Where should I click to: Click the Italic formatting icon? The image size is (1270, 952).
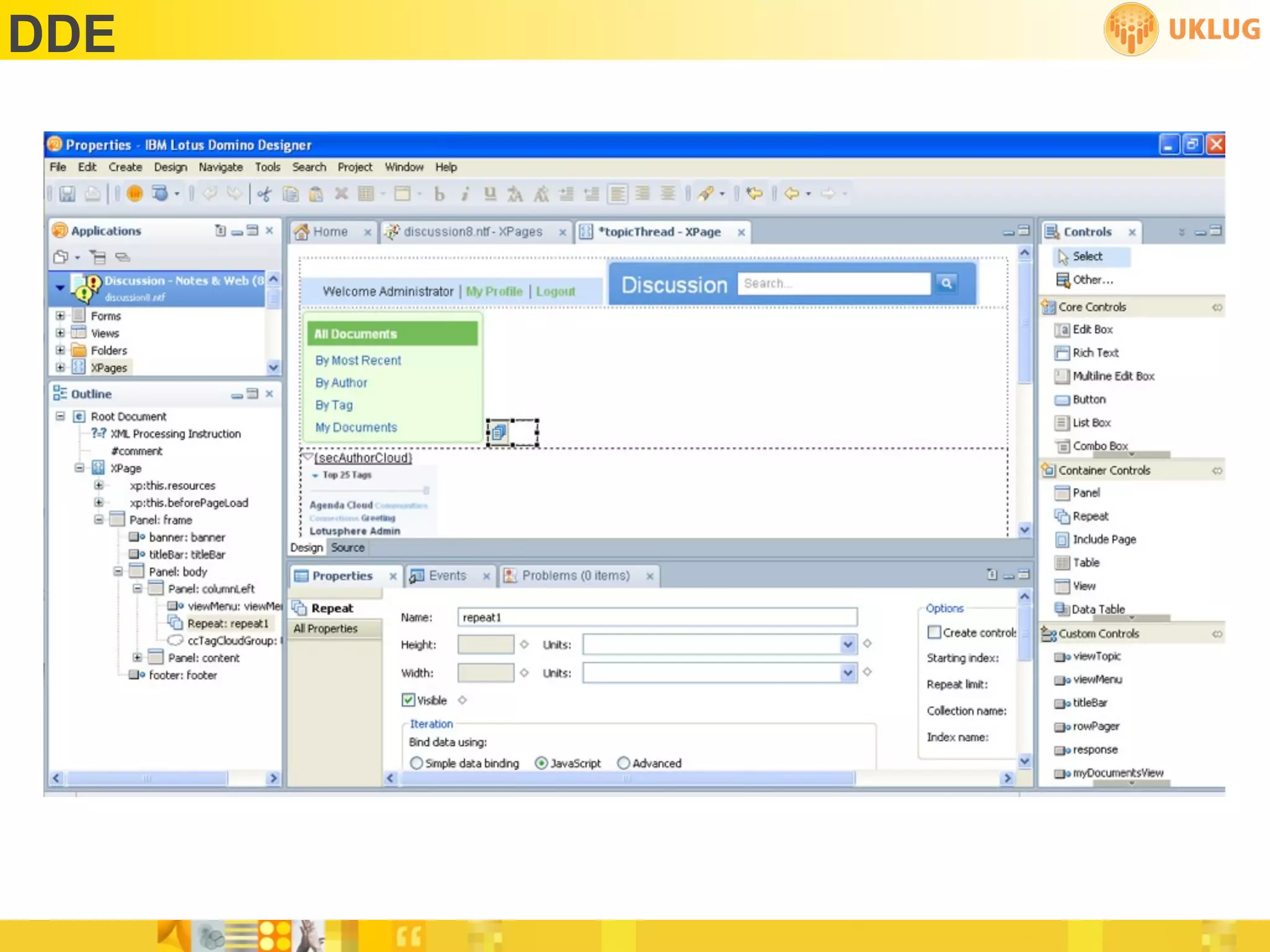(x=464, y=194)
